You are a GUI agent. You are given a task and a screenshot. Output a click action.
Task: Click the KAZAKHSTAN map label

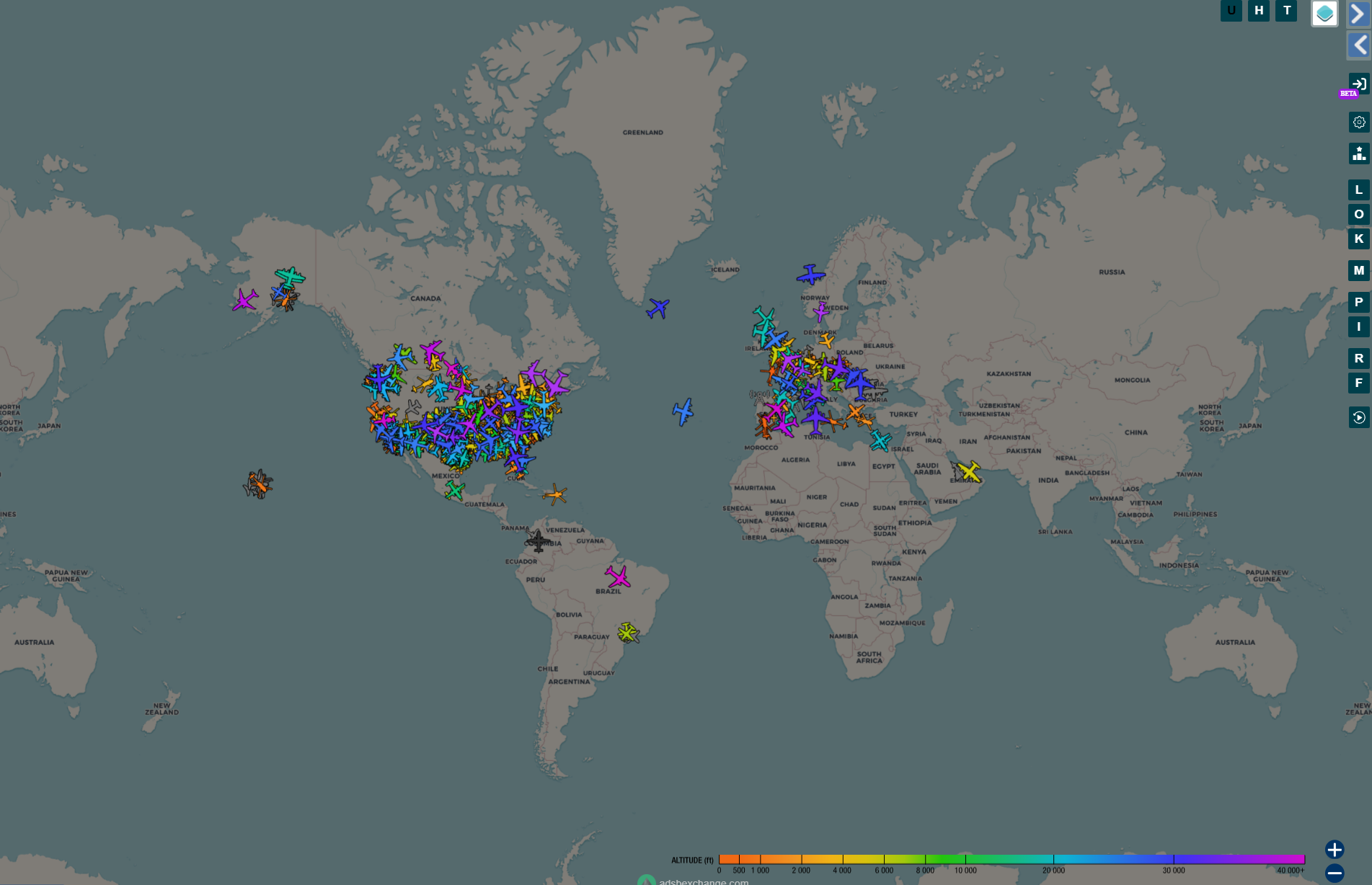click(x=1009, y=374)
